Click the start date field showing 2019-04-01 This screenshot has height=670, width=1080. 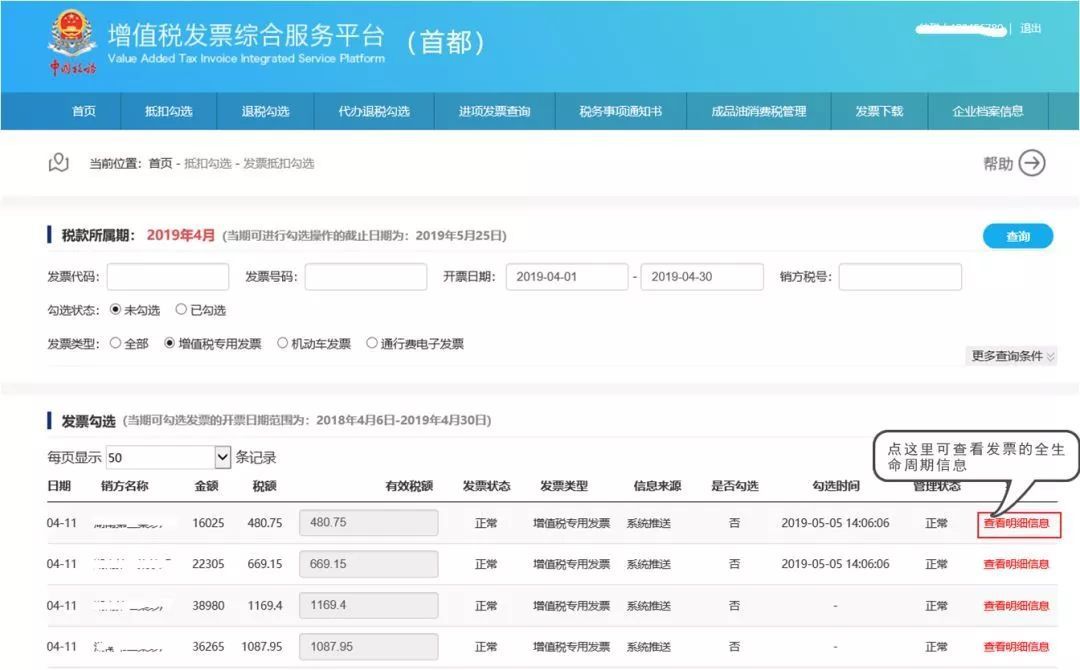point(567,276)
